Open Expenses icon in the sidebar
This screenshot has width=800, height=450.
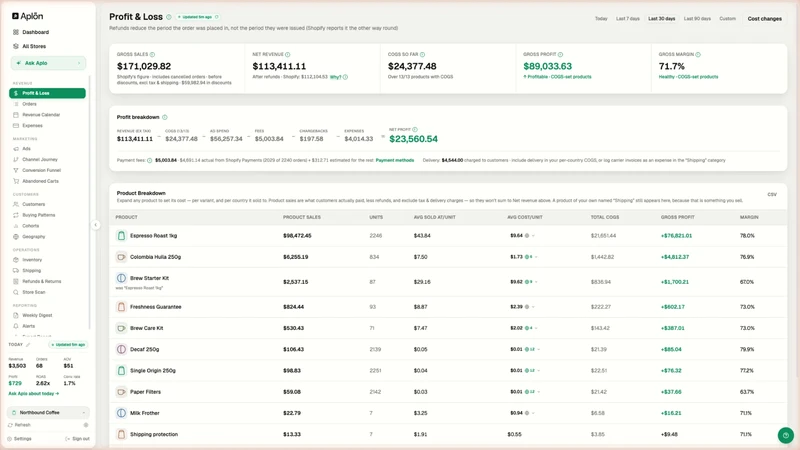(x=16, y=126)
